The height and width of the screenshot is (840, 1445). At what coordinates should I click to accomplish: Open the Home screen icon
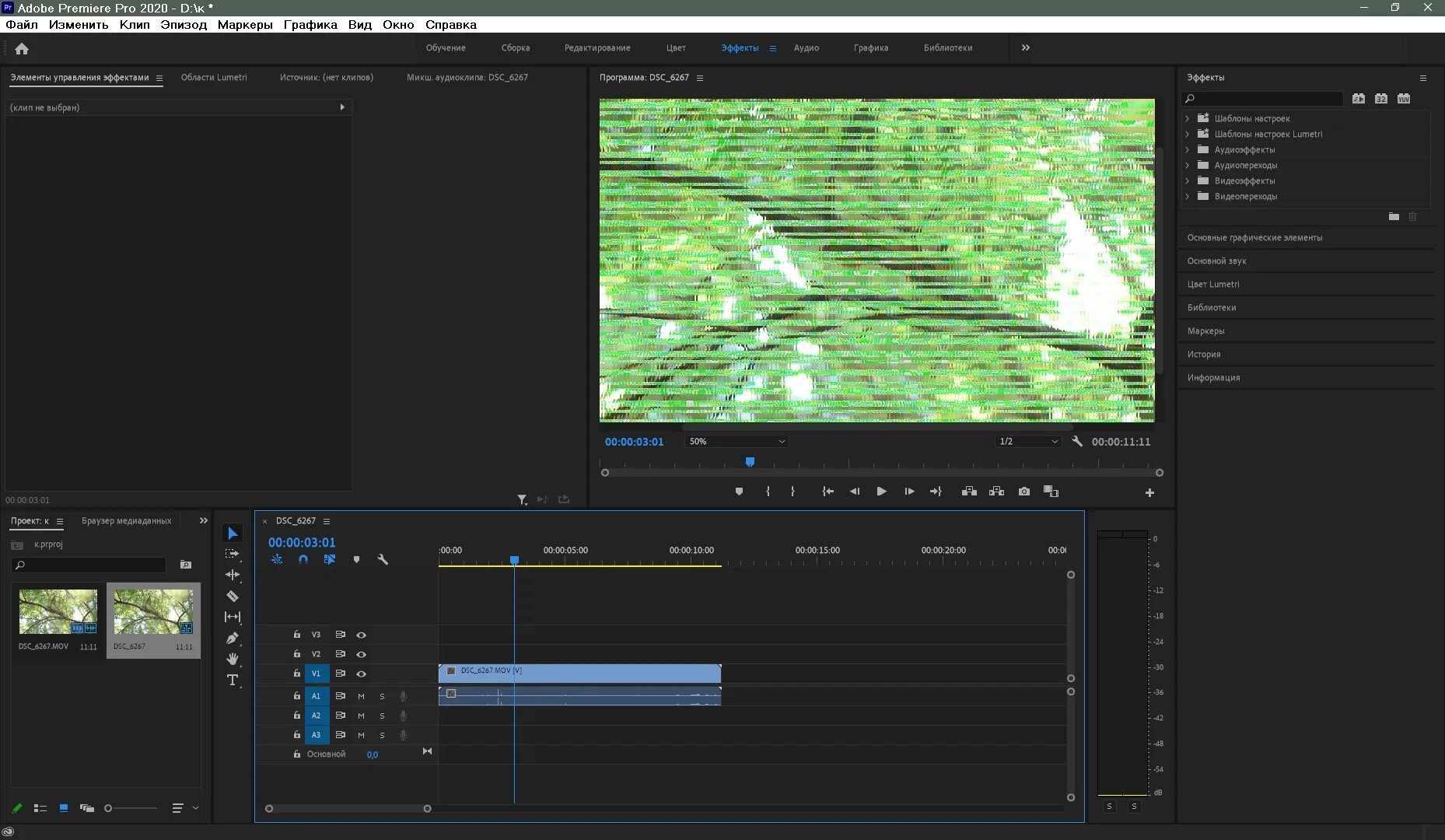(x=22, y=49)
